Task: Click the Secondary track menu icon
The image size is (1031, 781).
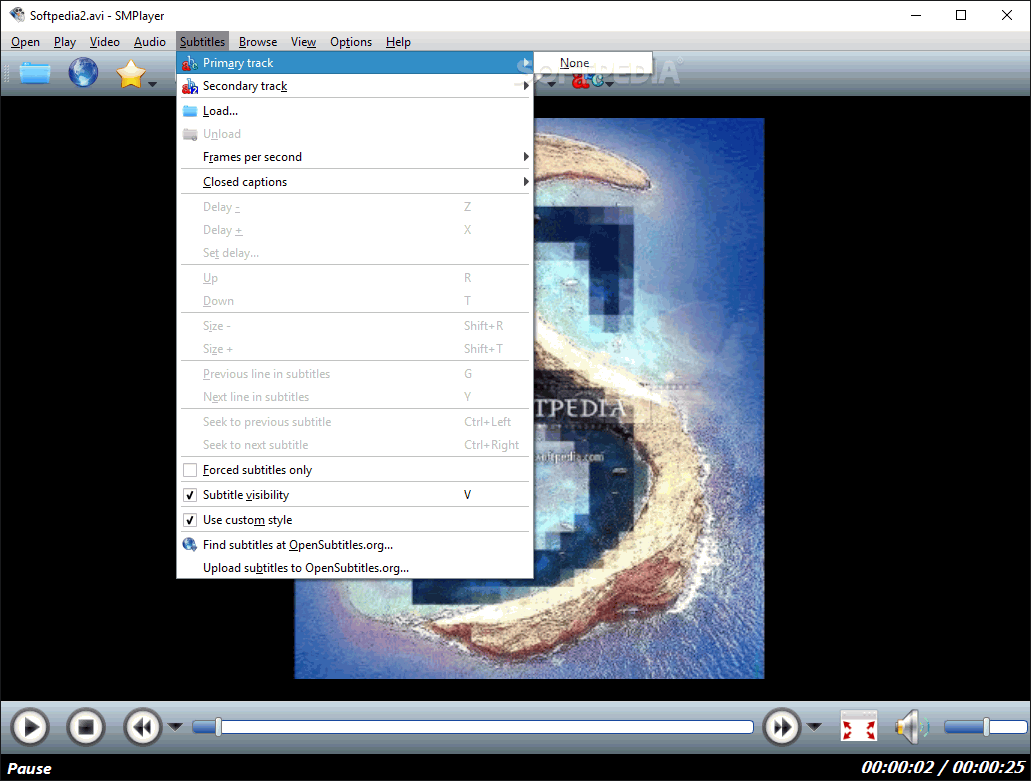Action: 190,86
